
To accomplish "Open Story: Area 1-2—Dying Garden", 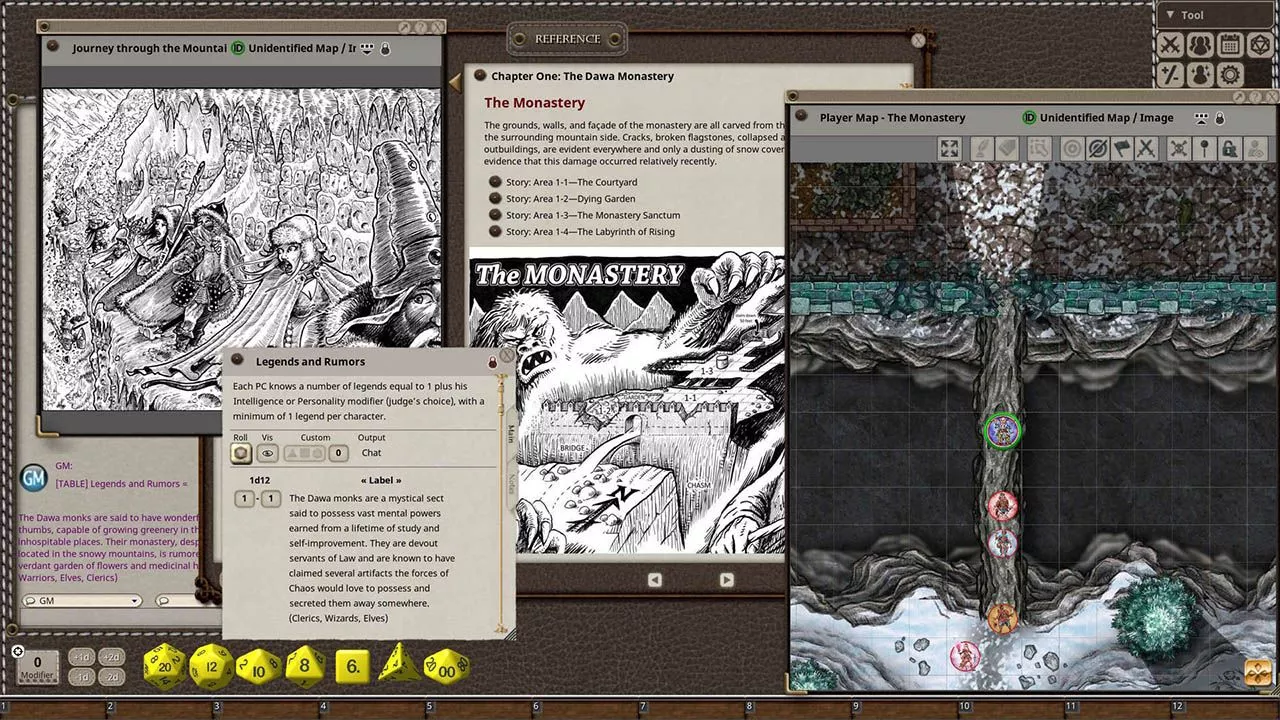I will tap(562, 199).
